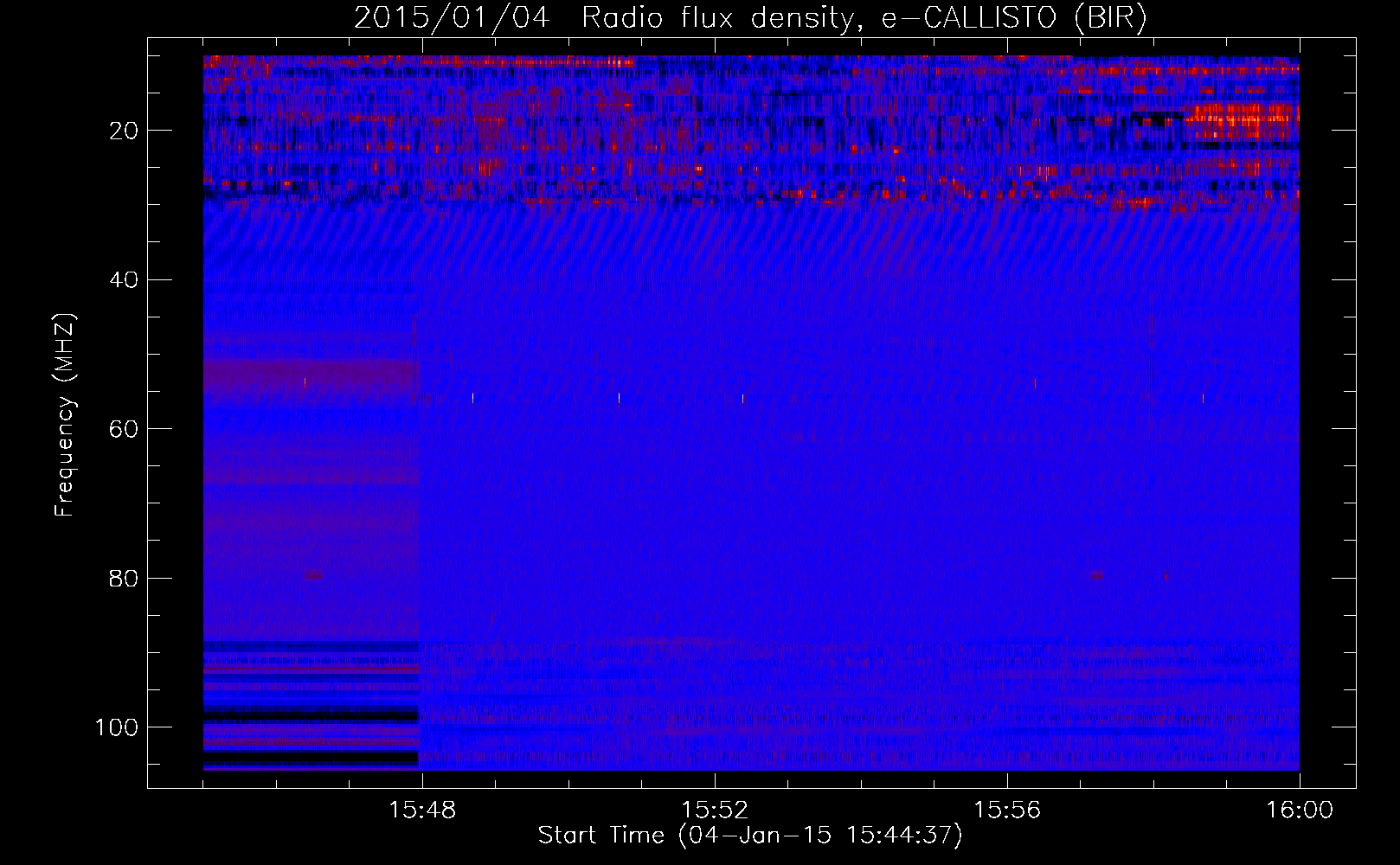Click the plot title "Radio flux density, e-CALLISTO (BIR)"
The image size is (1400, 865).
864,17
